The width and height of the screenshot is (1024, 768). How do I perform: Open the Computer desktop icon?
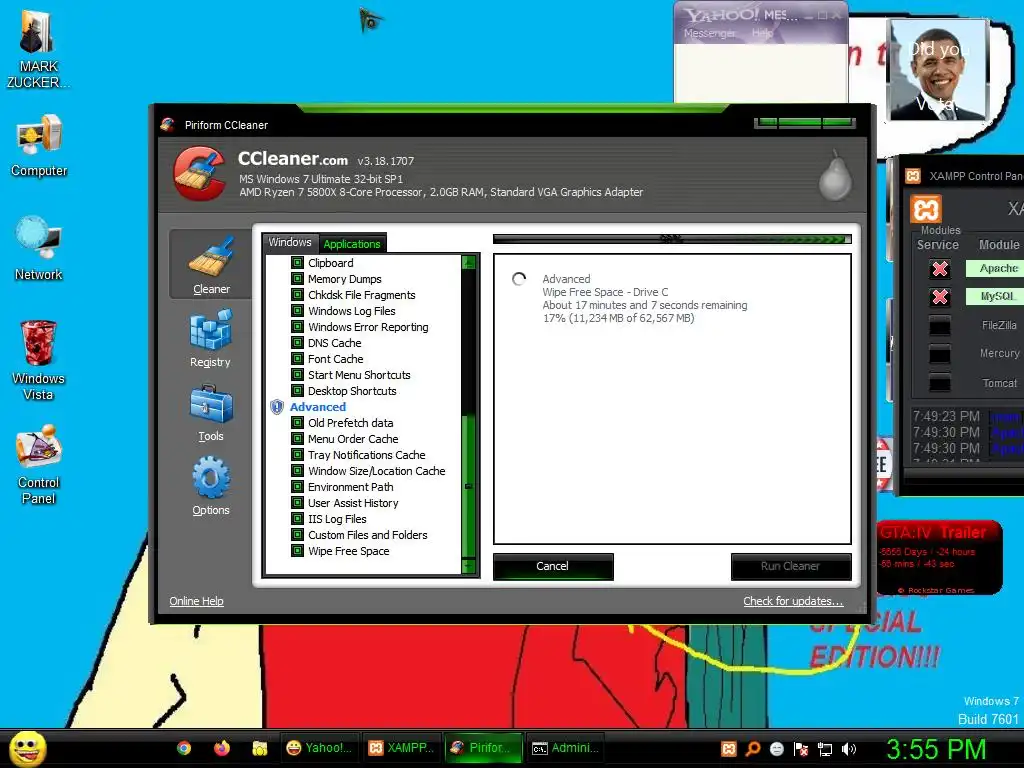click(x=39, y=145)
